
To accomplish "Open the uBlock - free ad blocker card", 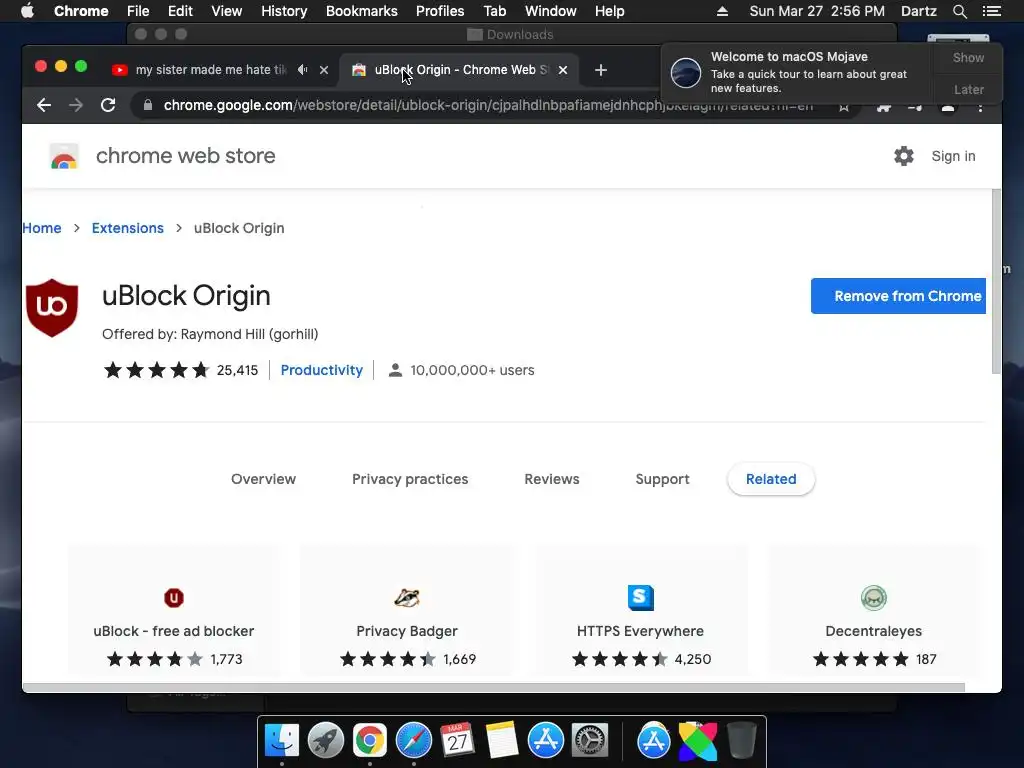I will pyautogui.click(x=174, y=611).
